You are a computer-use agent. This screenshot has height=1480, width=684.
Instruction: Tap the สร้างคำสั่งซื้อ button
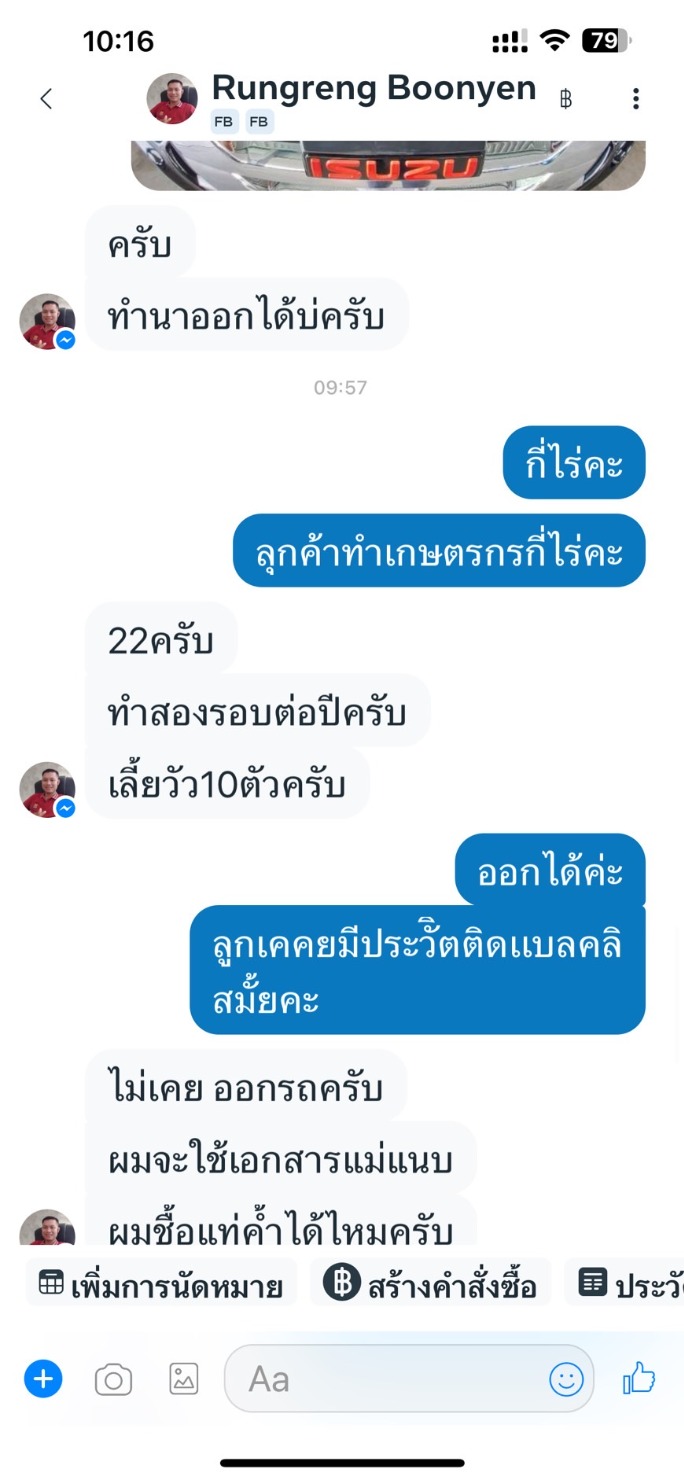click(431, 1286)
